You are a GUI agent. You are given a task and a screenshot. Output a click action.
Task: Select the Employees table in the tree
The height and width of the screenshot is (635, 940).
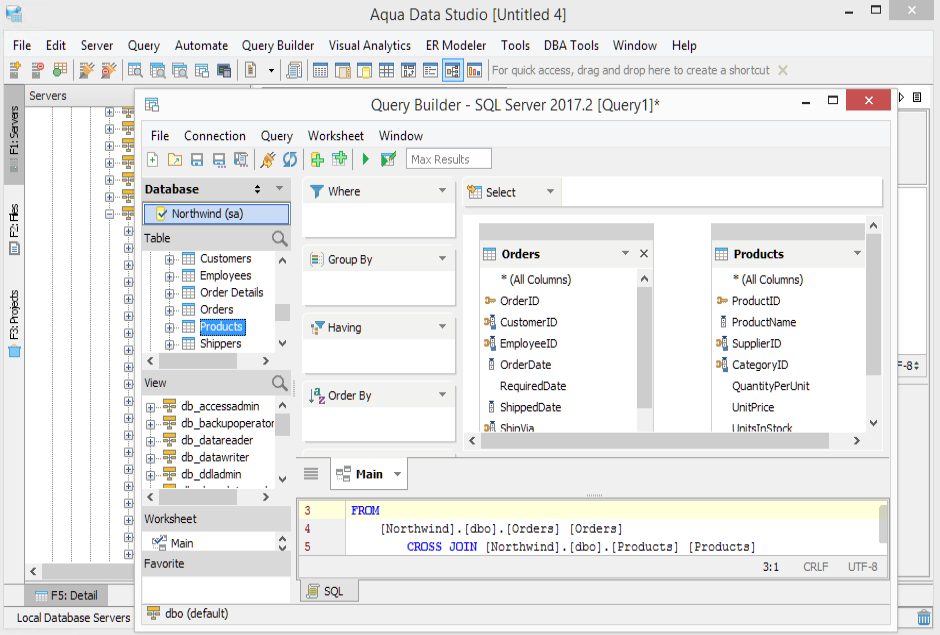pos(225,276)
